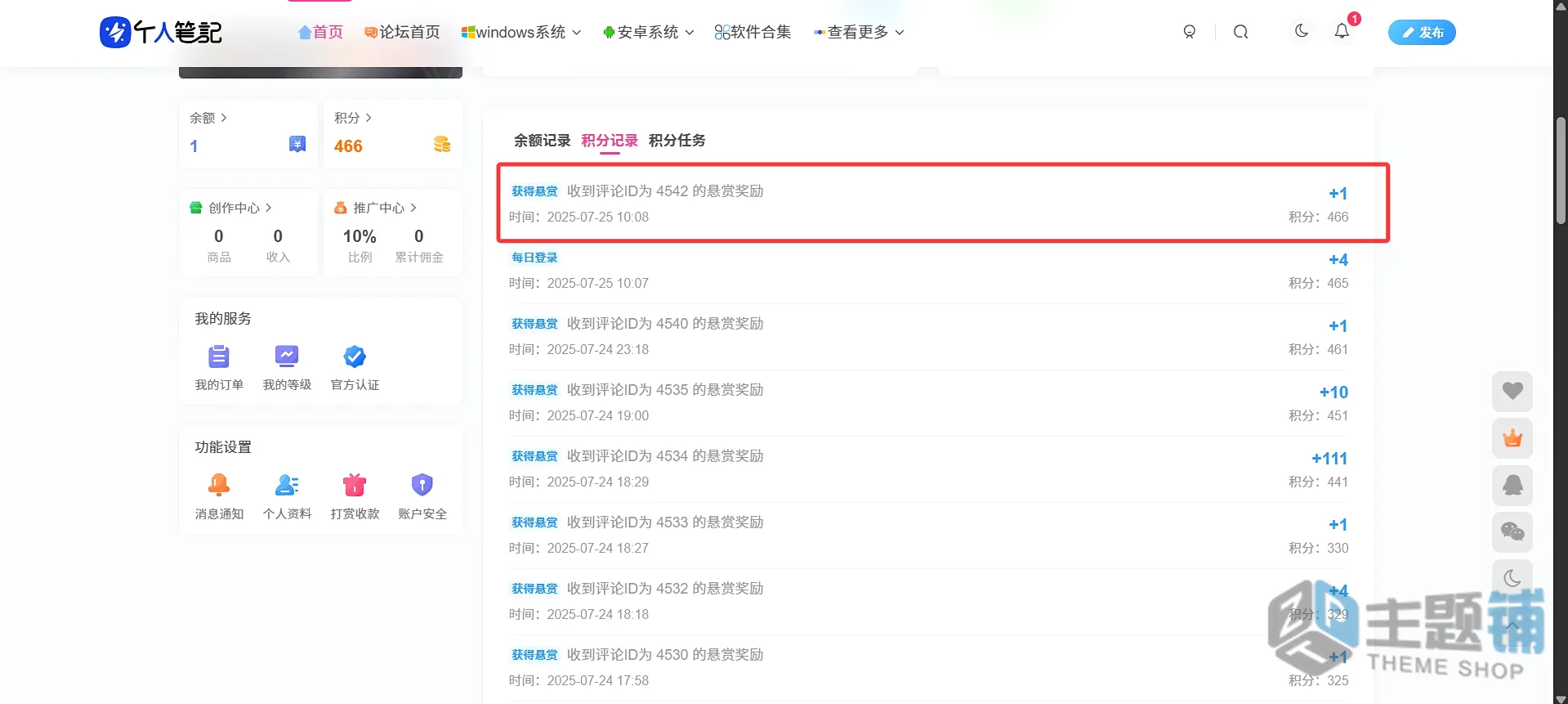Open 推广中心 promotion center
The image size is (1568, 704).
click(376, 208)
